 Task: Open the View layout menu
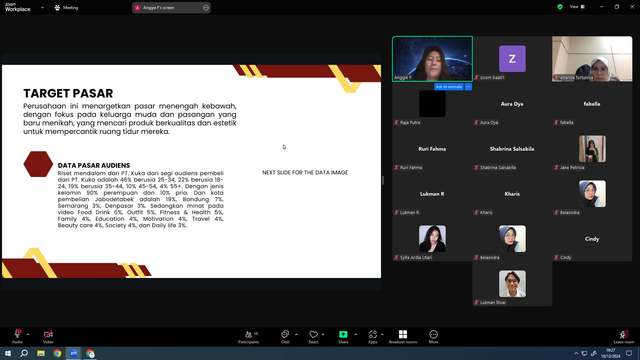click(x=577, y=7)
